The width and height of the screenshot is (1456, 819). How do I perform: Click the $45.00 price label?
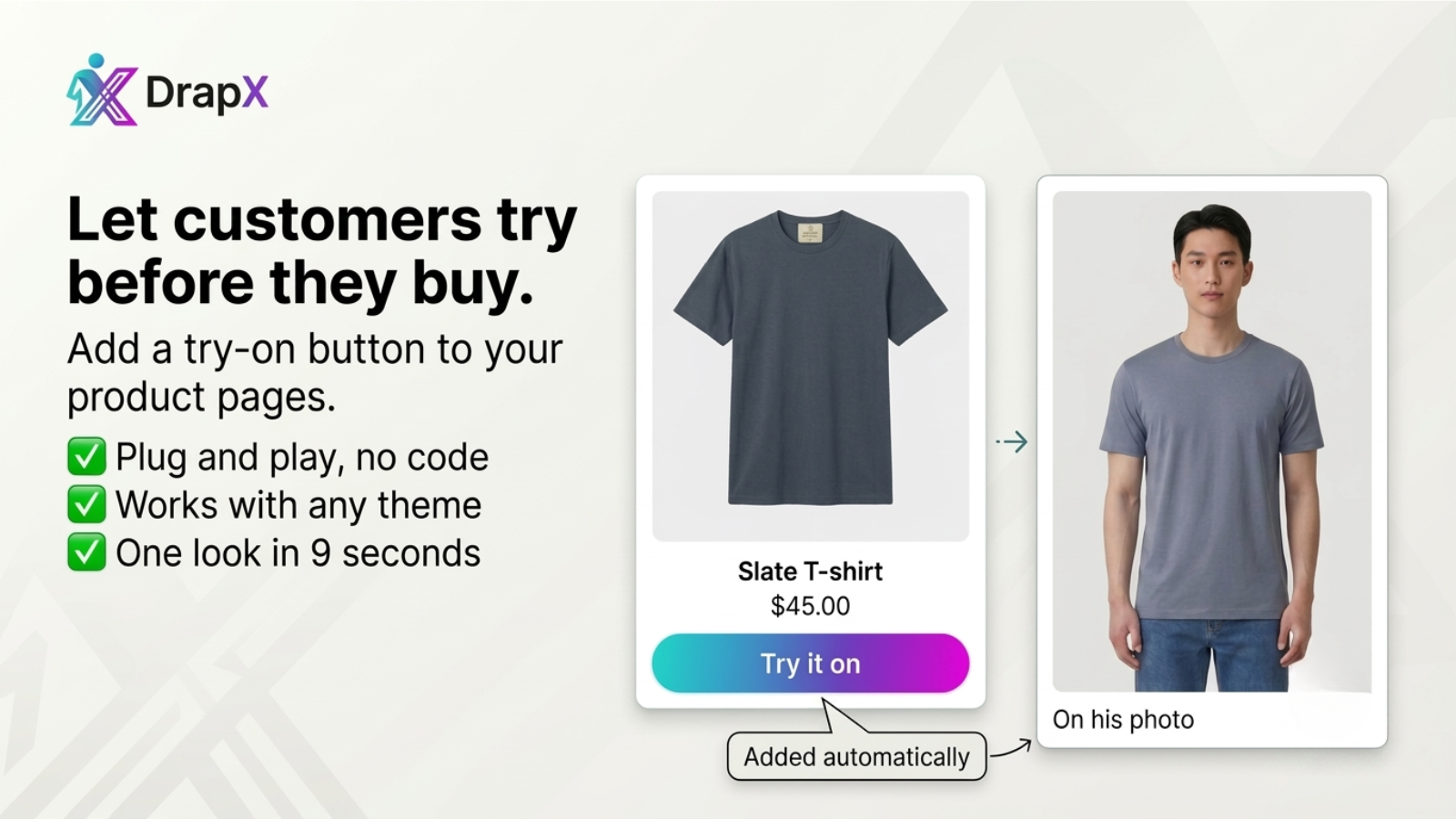pos(810,606)
